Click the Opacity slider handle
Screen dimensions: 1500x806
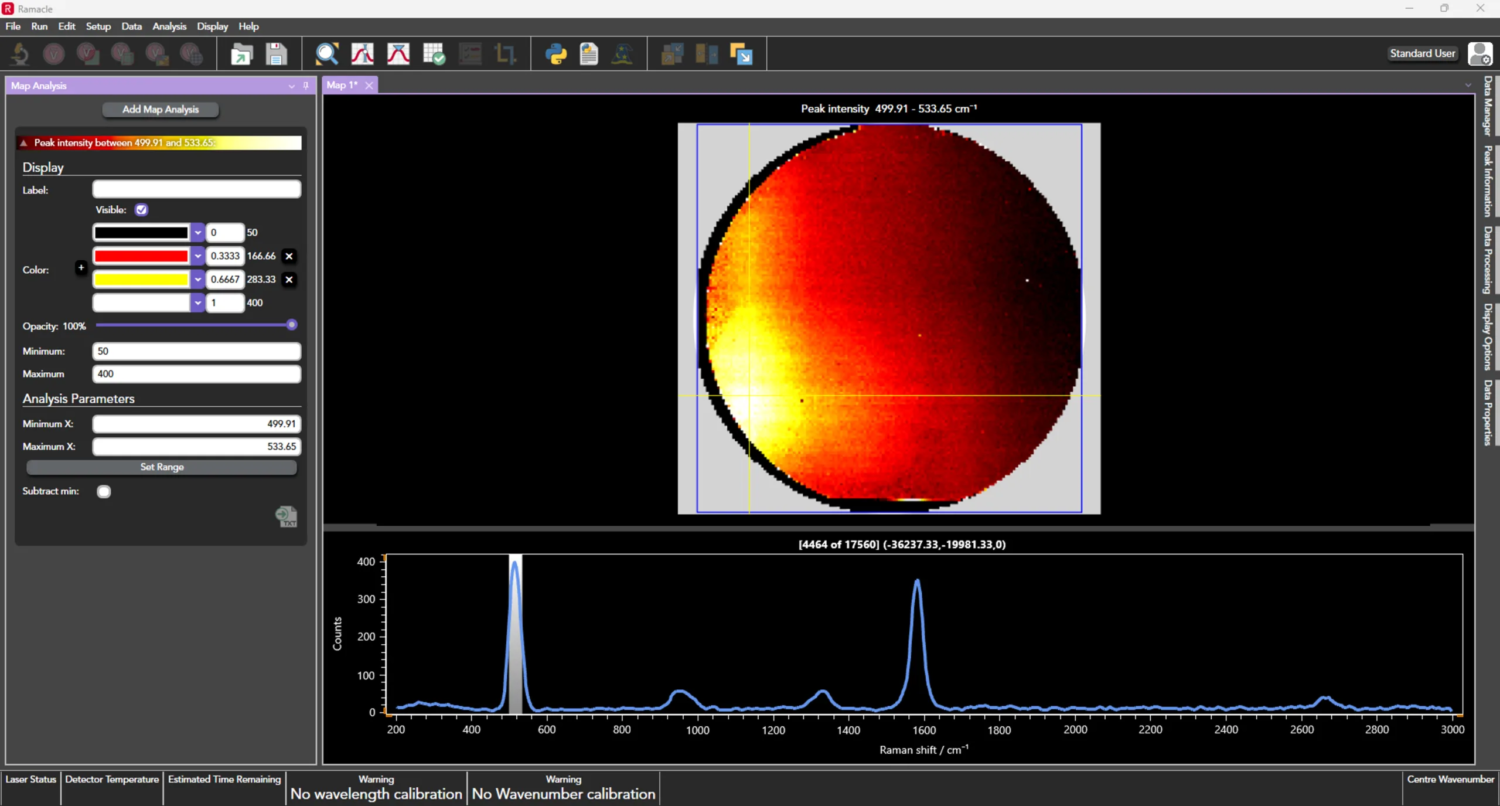coord(292,325)
